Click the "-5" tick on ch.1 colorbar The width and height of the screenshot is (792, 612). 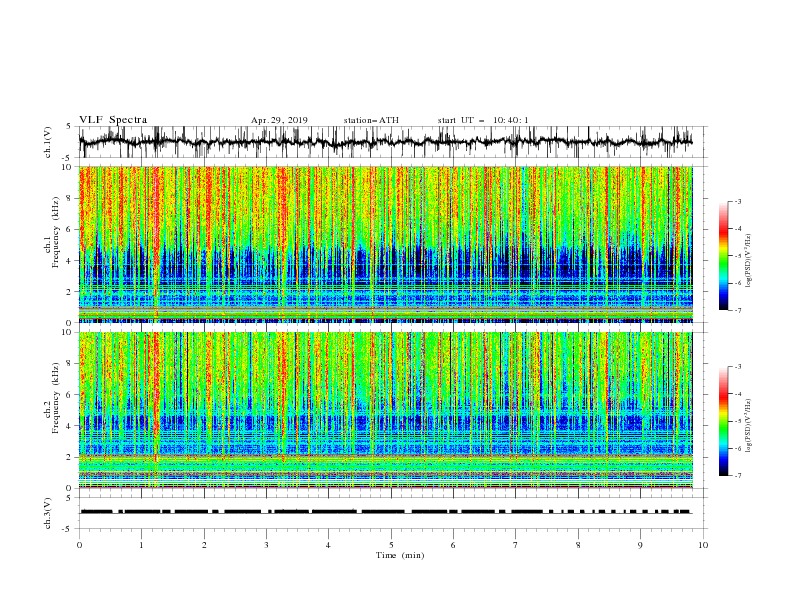pos(738,256)
